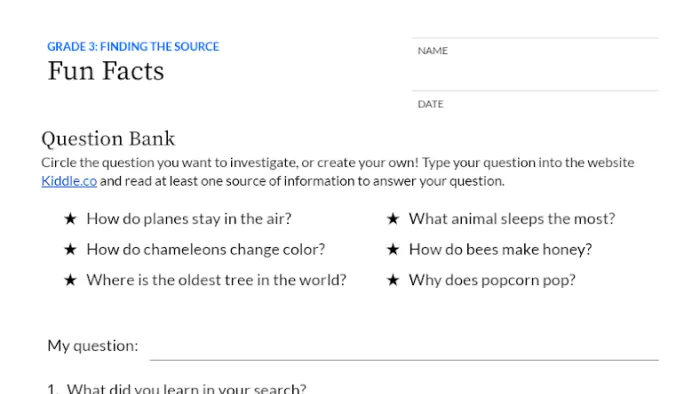Viewport: 700px width, 394px height.
Task: Select 'How do planes stay in the air?'
Action: pyautogui.click(x=189, y=219)
